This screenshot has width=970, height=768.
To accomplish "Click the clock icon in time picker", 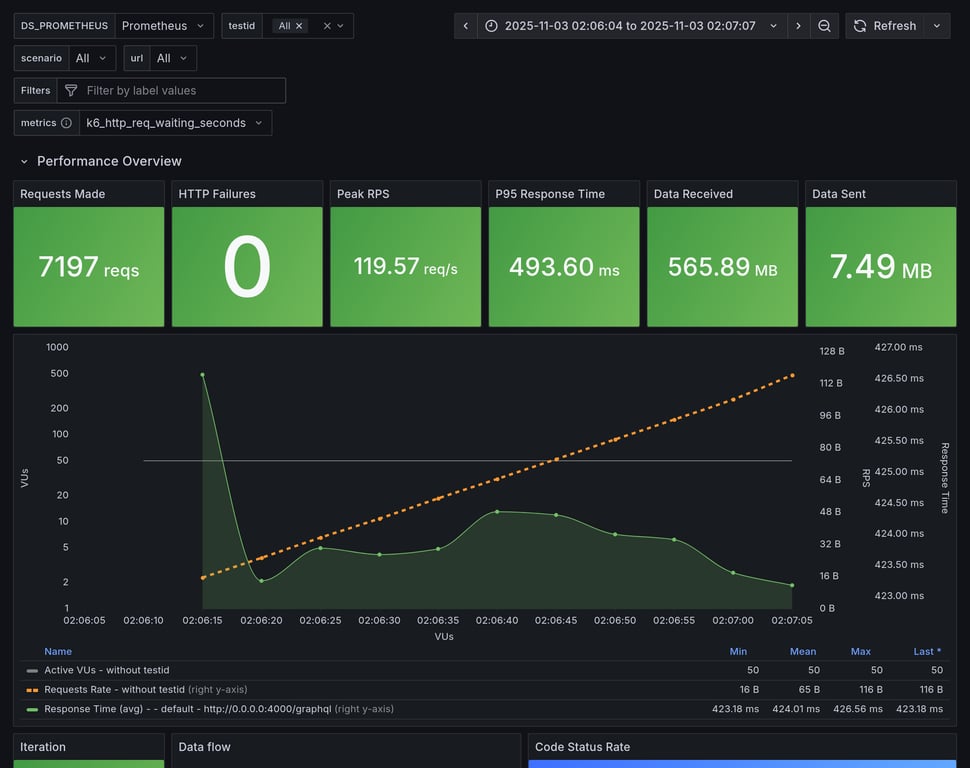I will coord(491,26).
